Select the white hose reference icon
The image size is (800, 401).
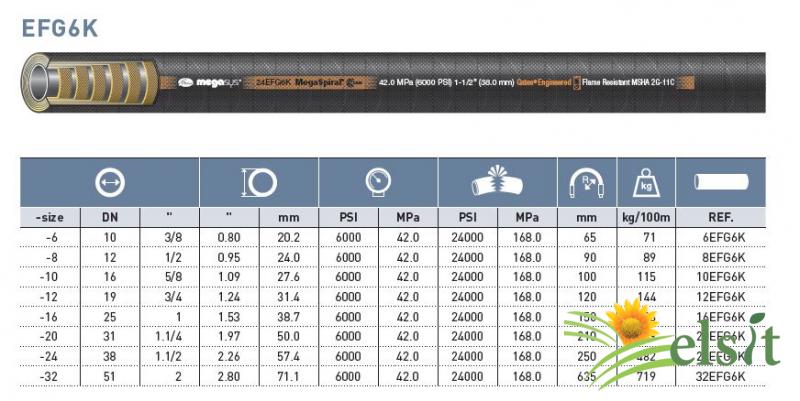tap(721, 182)
